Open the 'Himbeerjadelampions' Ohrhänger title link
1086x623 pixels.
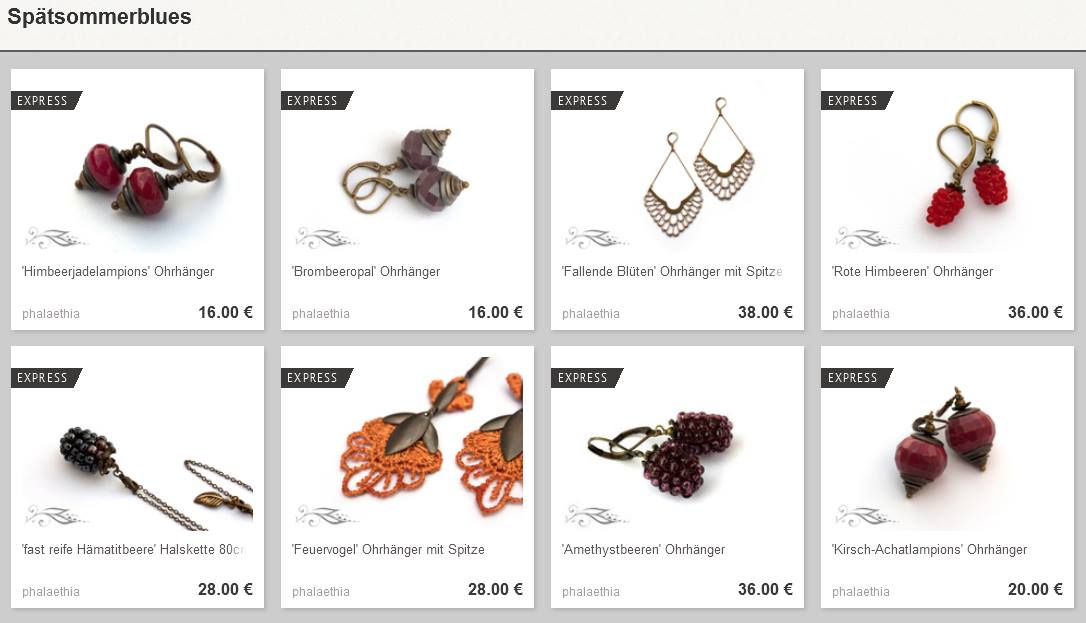pyautogui.click(x=118, y=271)
